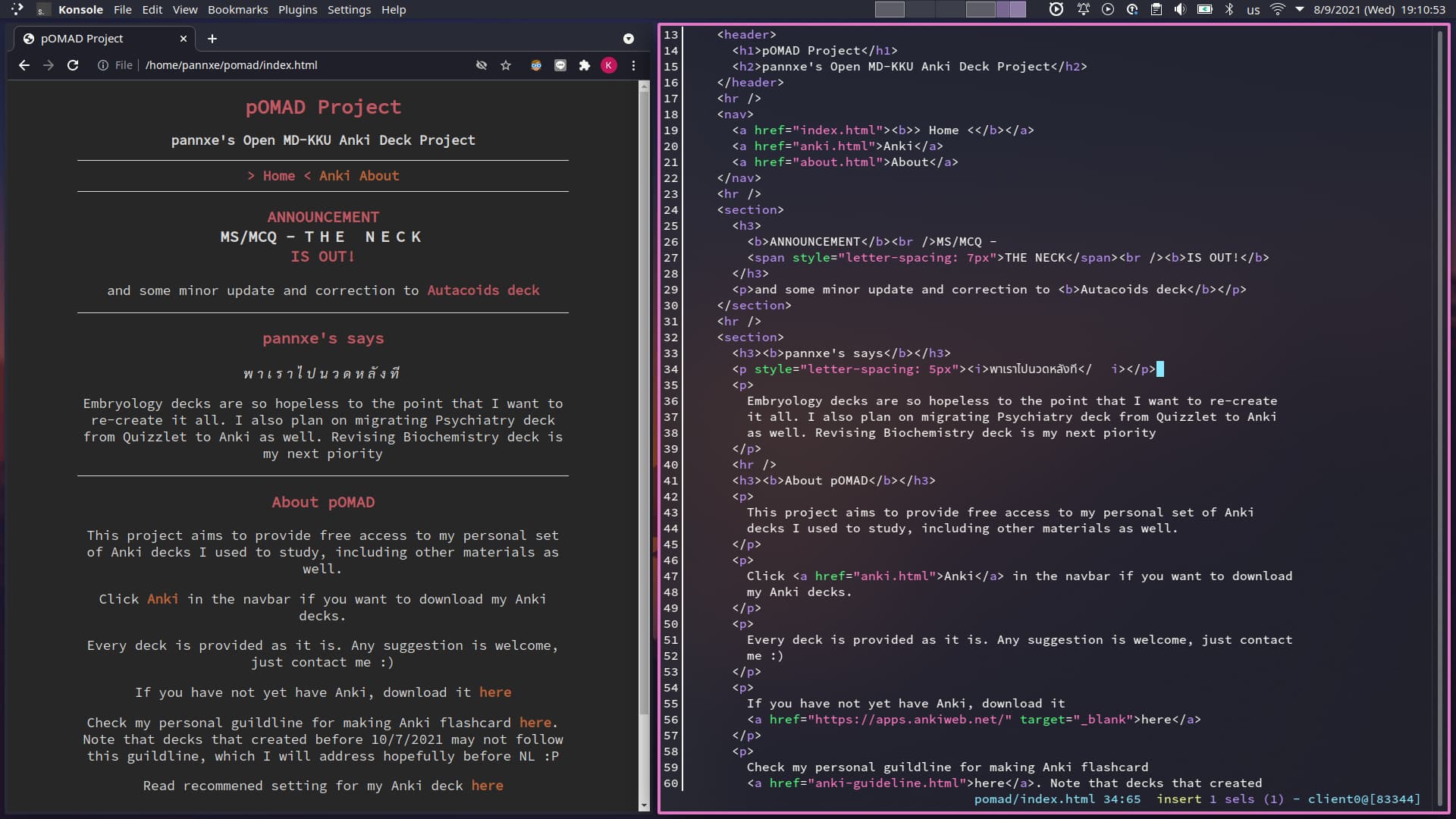Open the Konsole File menu

tap(122, 10)
